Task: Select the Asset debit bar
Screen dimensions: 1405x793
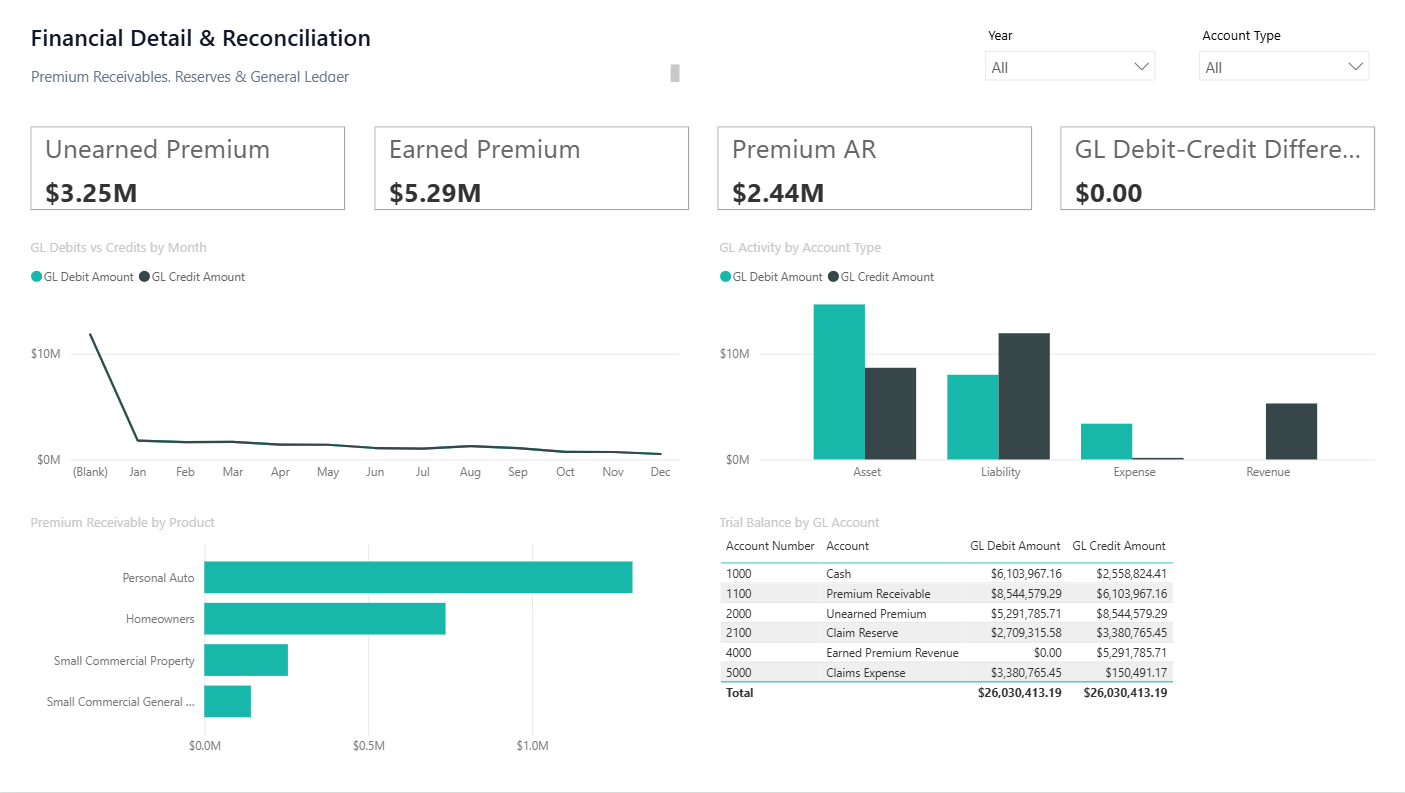Action: [x=839, y=382]
